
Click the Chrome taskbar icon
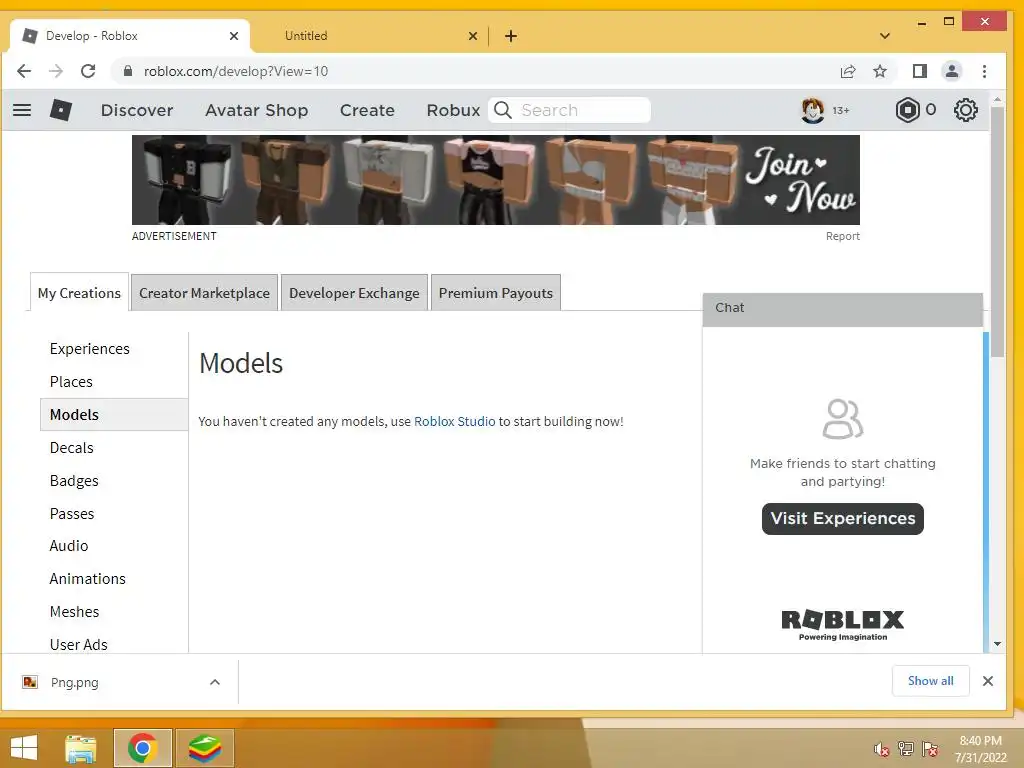(x=142, y=748)
